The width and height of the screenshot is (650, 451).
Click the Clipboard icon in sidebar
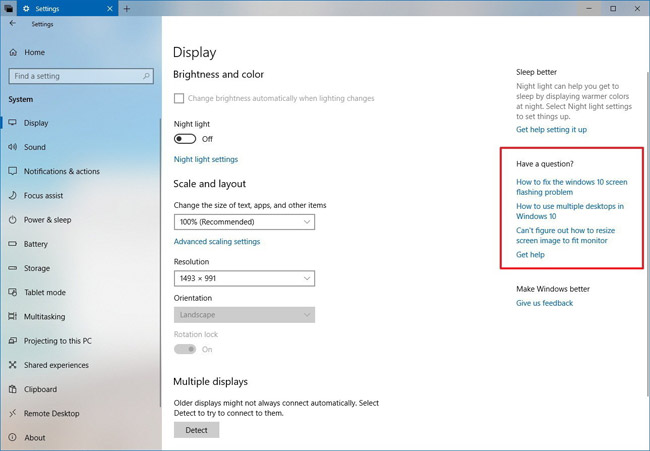coord(13,389)
